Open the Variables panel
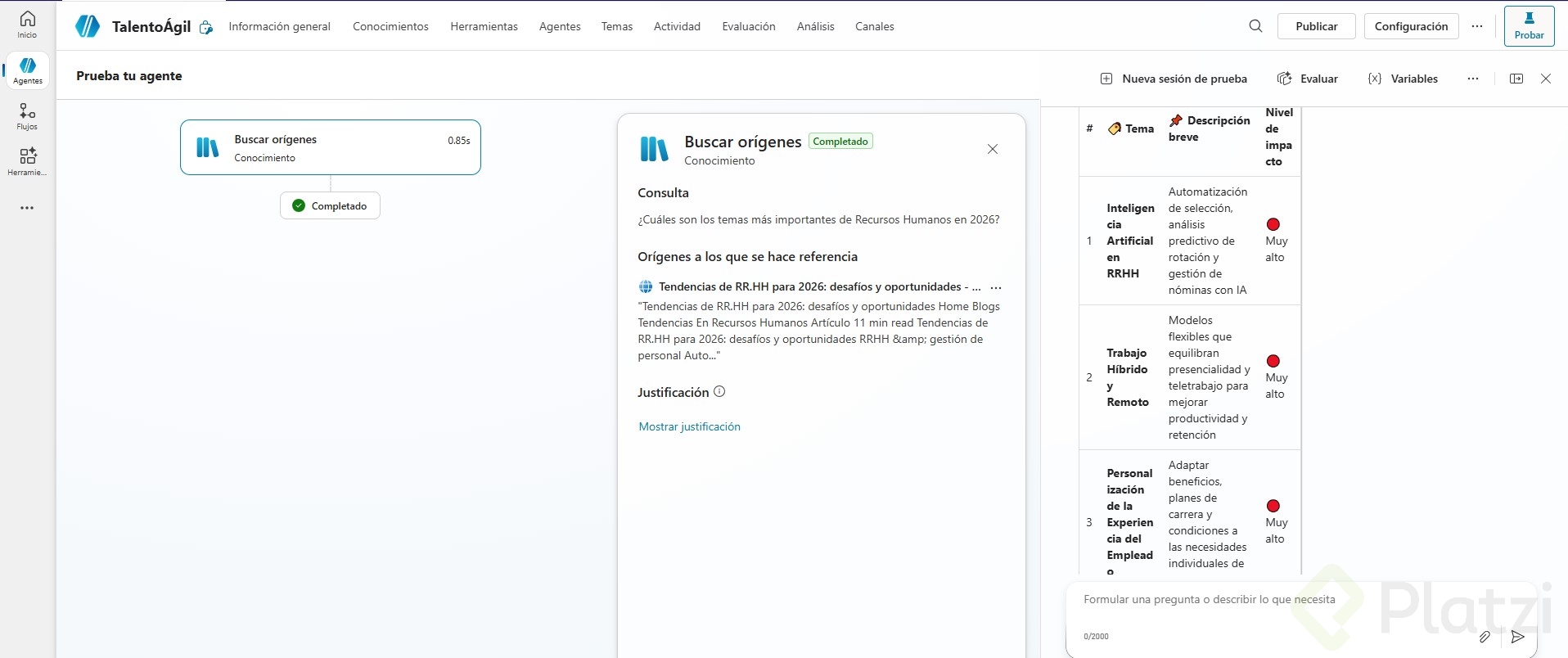Image resolution: width=1568 pixels, height=658 pixels. coord(1403,79)
